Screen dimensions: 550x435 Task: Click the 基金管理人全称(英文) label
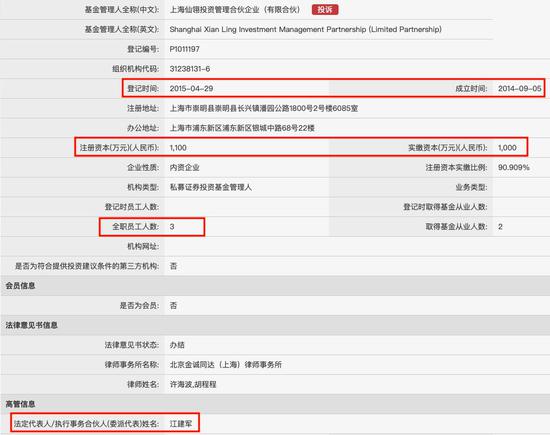click(x=122, y=29)
